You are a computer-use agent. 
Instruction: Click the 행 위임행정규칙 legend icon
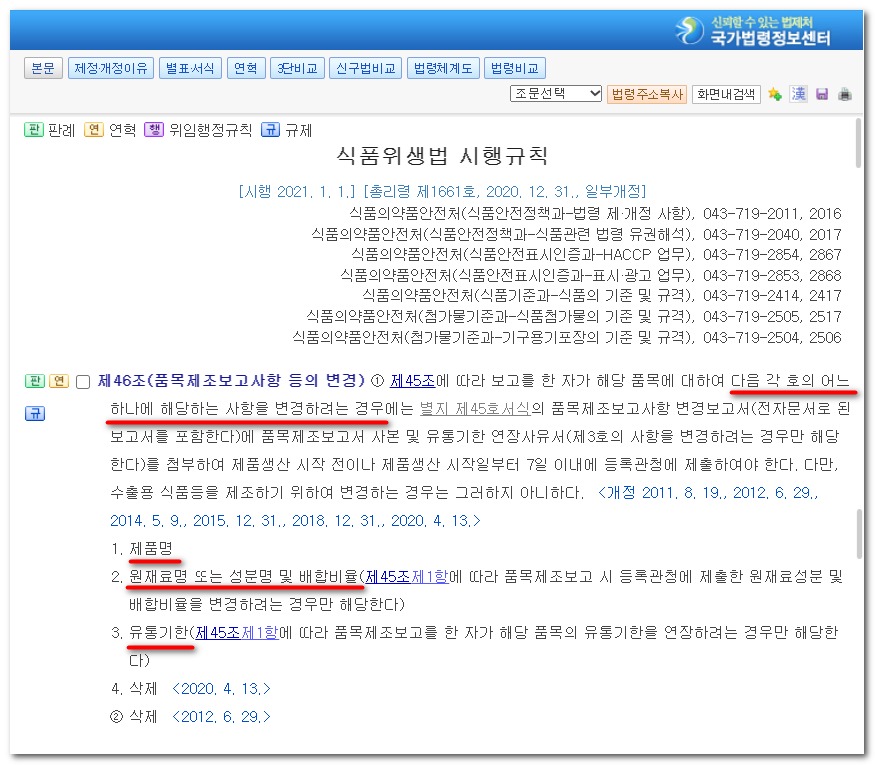point(154,130)
